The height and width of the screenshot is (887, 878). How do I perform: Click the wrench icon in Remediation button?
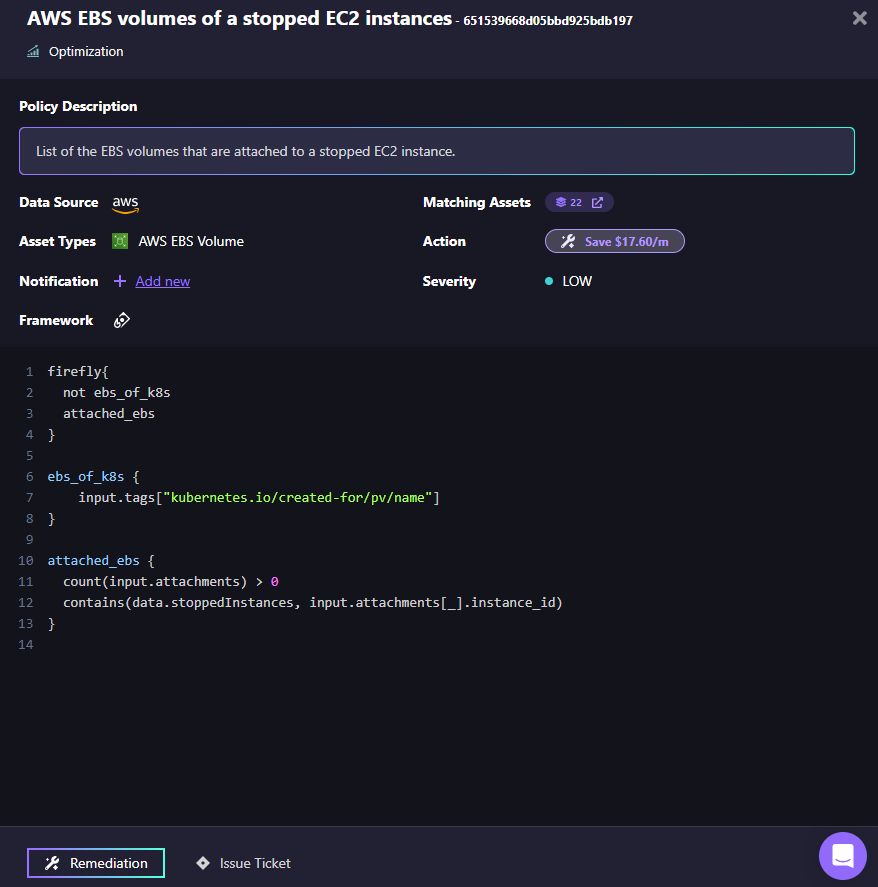click(x=52, y=863)
